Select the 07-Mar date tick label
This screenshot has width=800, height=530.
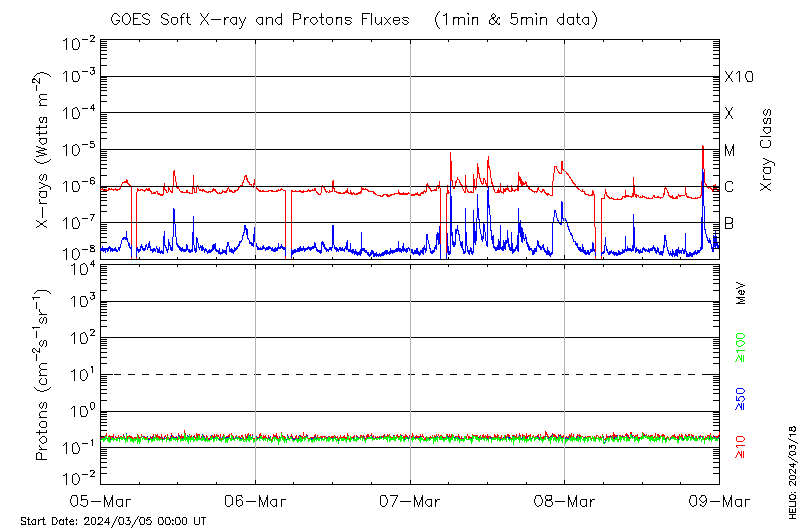pyautogui.click(x=410, y=499)
